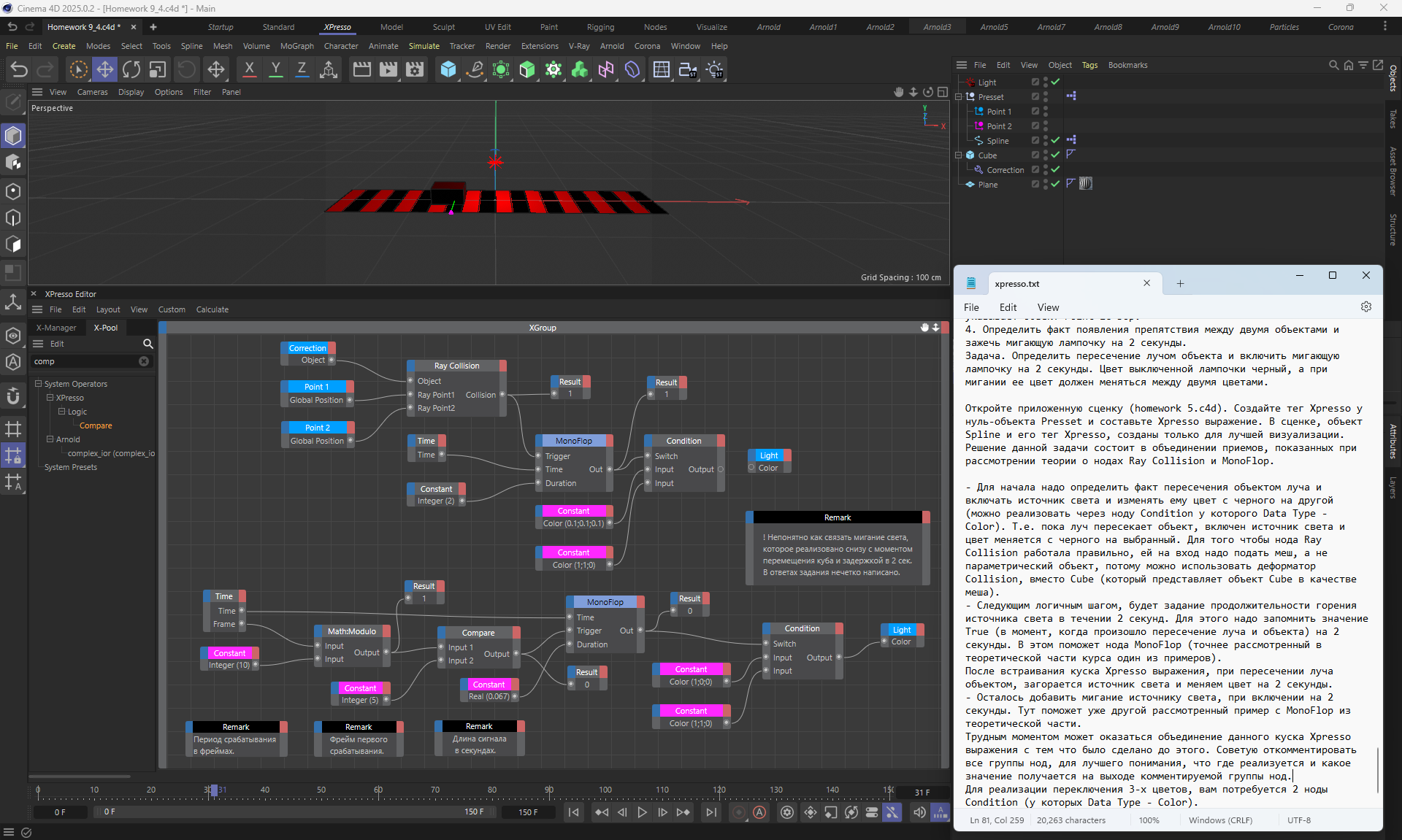This screenshot has height=840, width=1402.
Task: Select the Compare node in X-Pool
Action: pos(96,425)
